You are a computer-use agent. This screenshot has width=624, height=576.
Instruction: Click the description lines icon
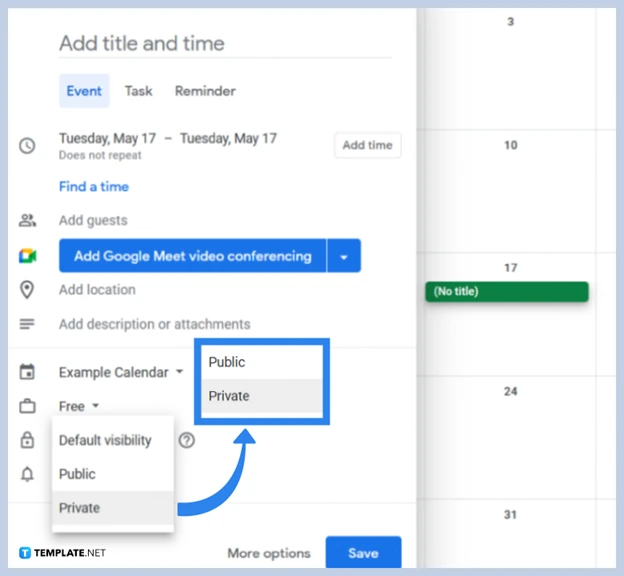(27, 324)
